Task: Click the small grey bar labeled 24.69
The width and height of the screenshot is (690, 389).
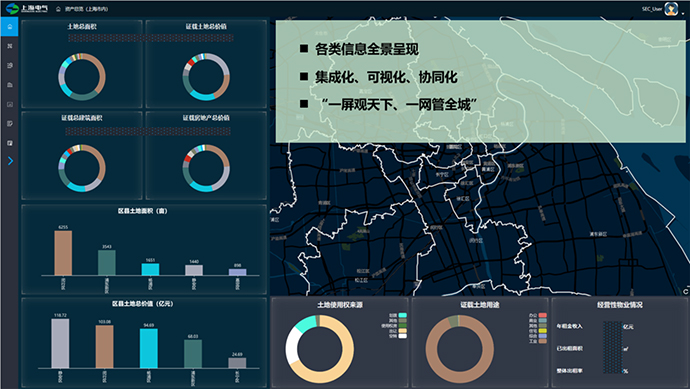Action: click(237, 363)
